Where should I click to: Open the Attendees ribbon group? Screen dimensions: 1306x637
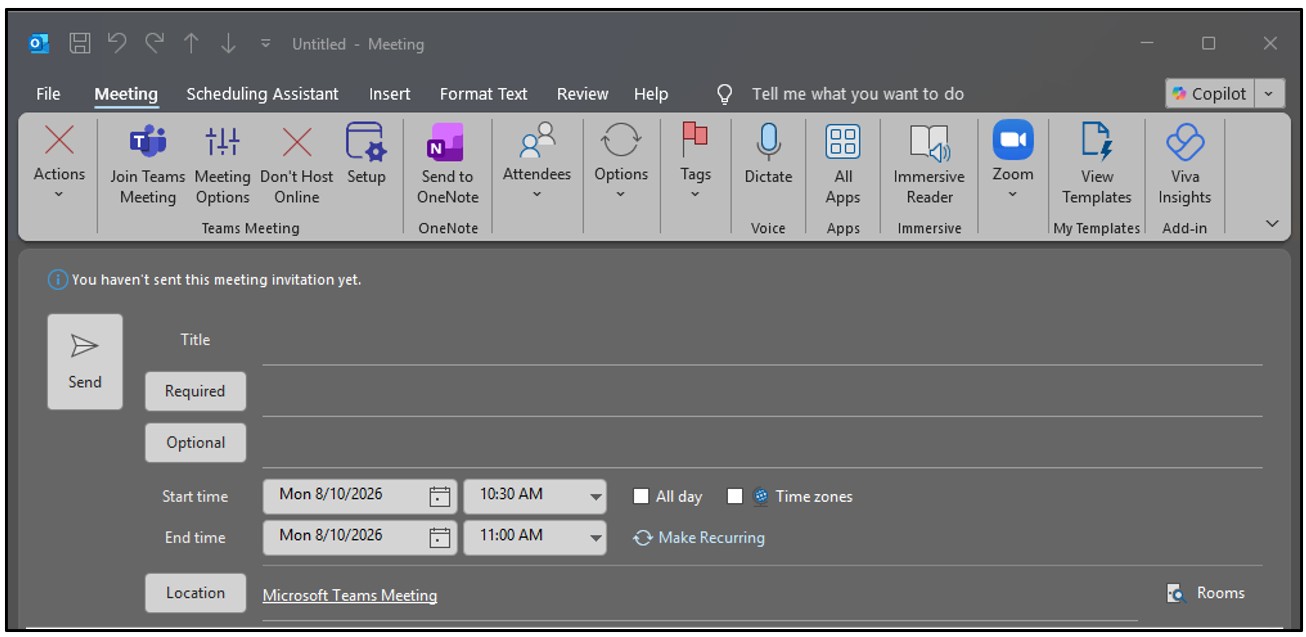coord(537,161)
